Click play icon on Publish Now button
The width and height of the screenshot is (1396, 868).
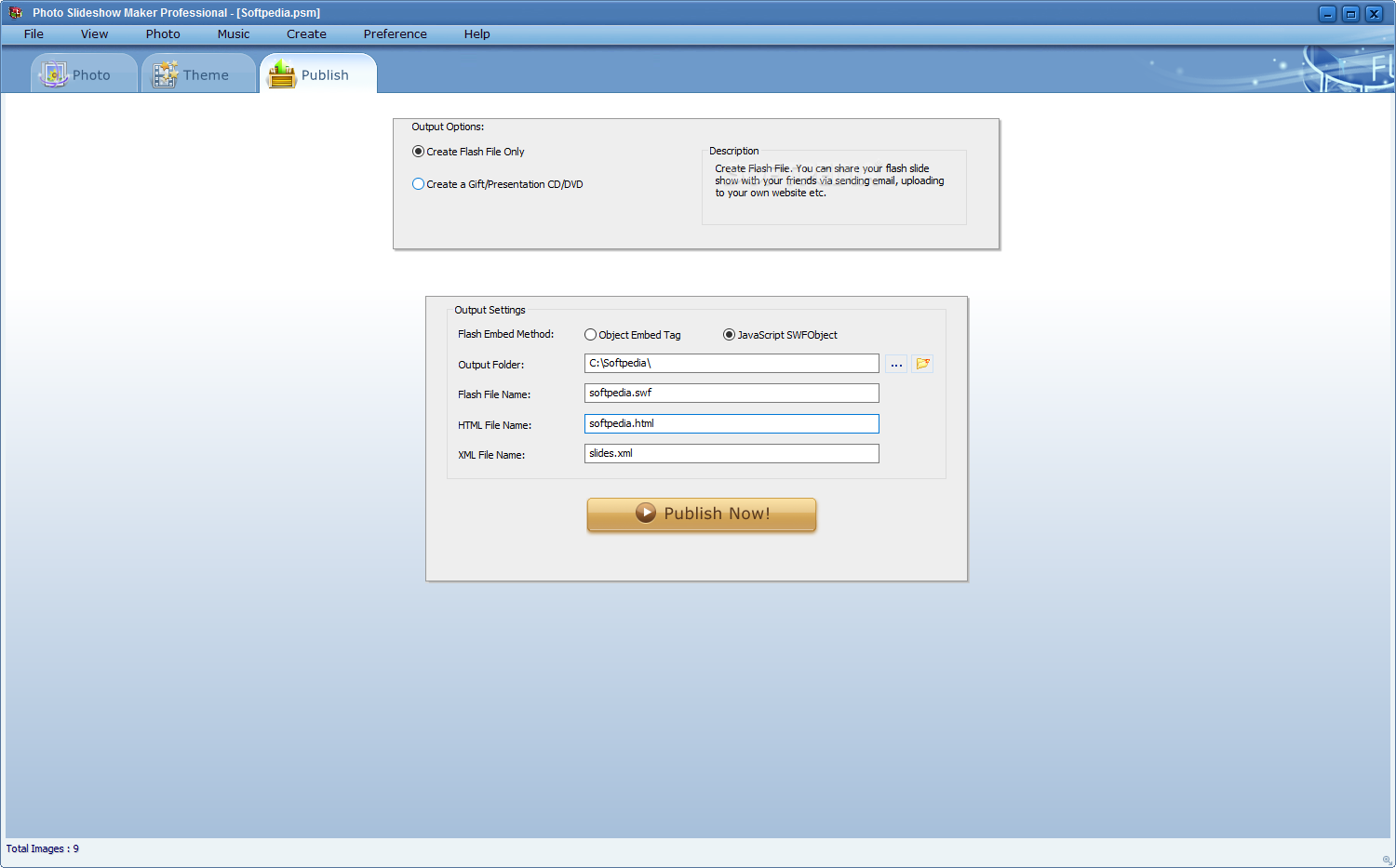(646, 513)
